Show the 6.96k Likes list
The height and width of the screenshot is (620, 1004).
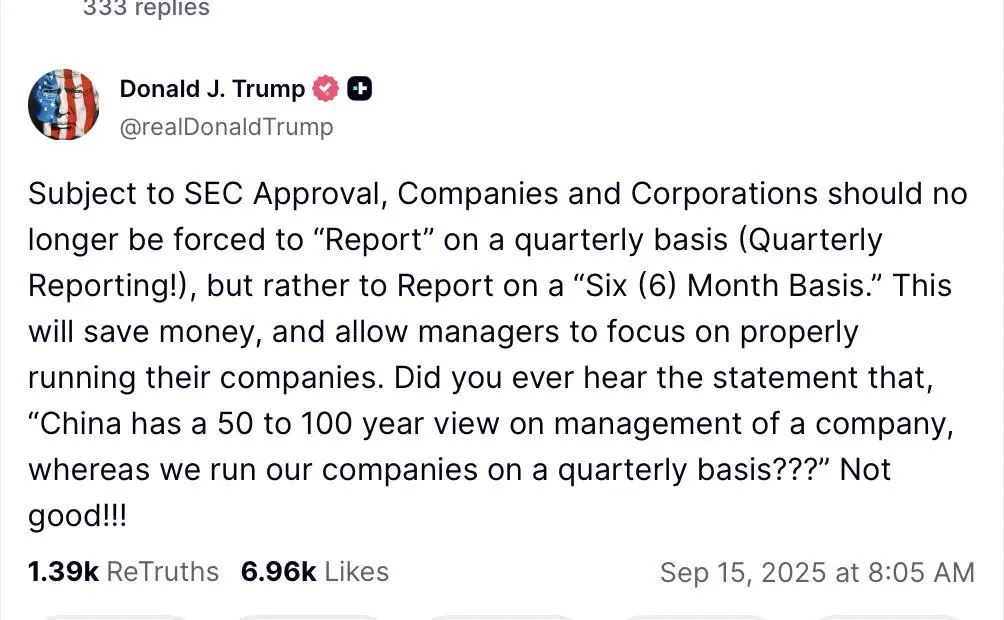pos(314,571)
